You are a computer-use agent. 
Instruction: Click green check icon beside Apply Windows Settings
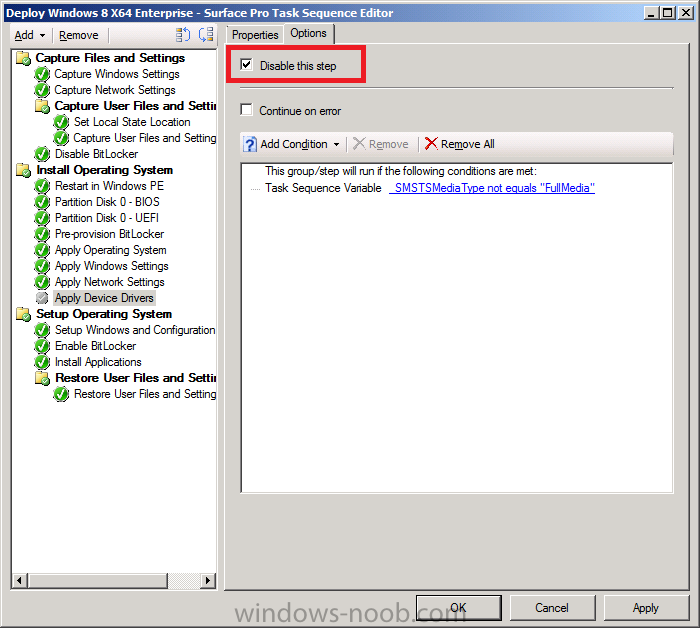point(42,266)
